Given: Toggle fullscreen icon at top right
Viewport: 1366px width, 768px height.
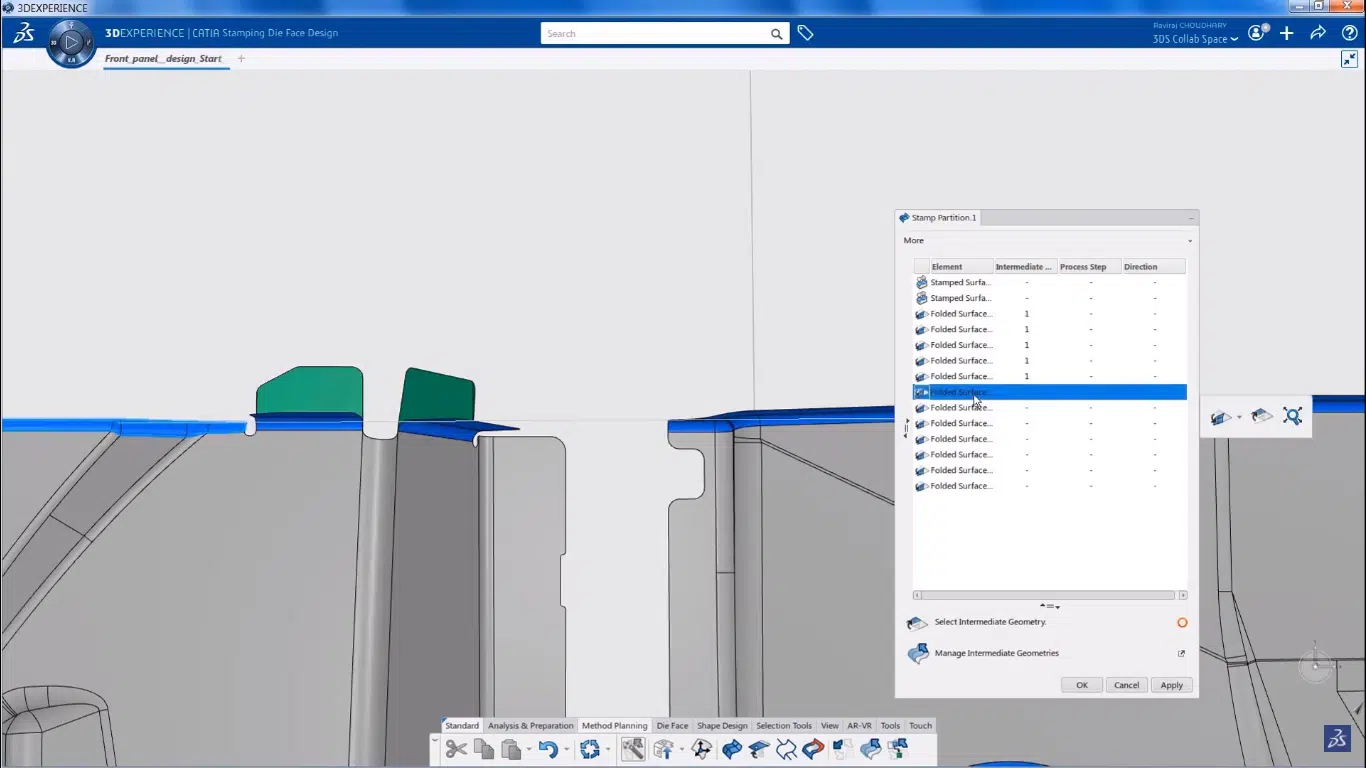Looking at the screenshot, I should (x=1349, y=59).
